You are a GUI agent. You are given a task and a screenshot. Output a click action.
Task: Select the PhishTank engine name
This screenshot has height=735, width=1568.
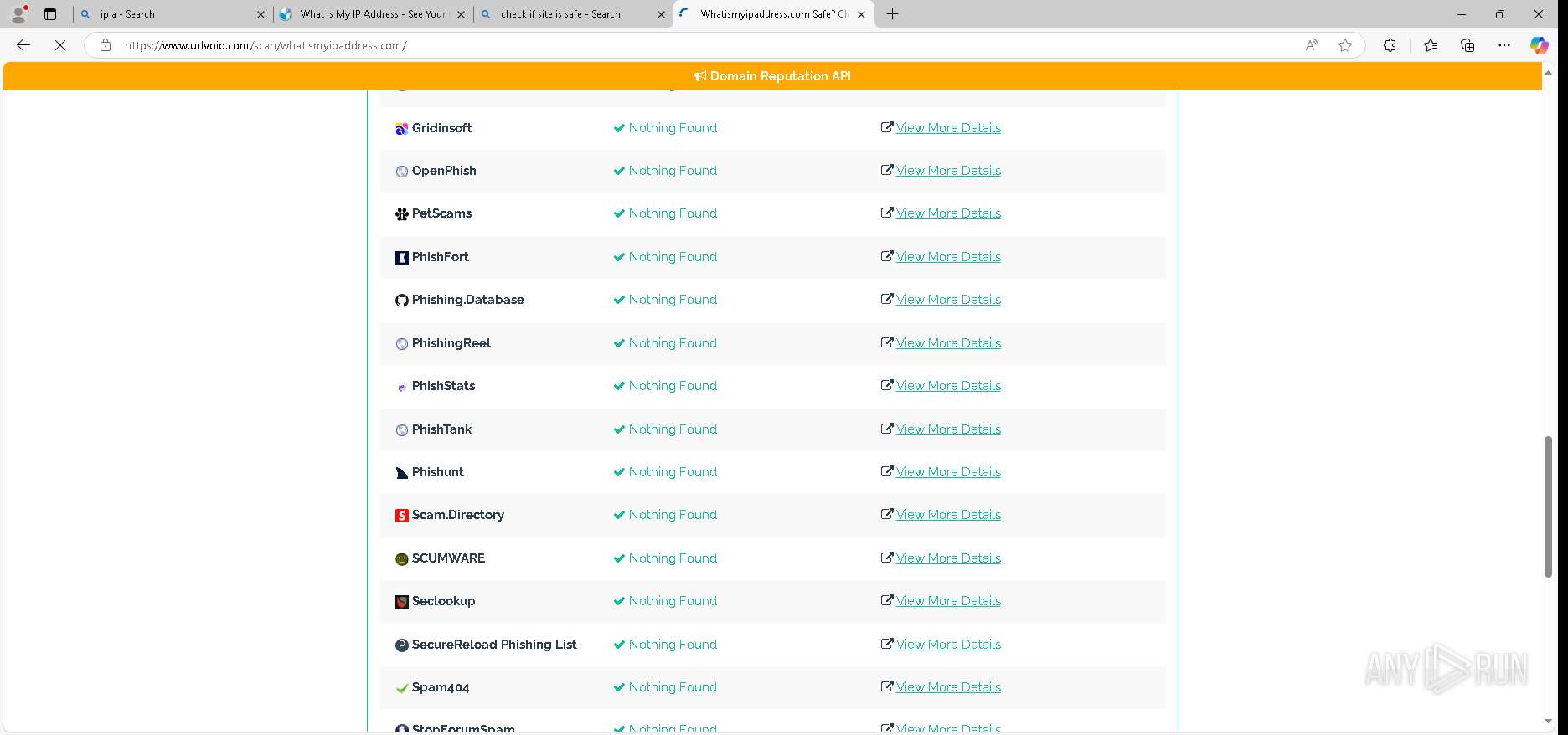(441, 429)
